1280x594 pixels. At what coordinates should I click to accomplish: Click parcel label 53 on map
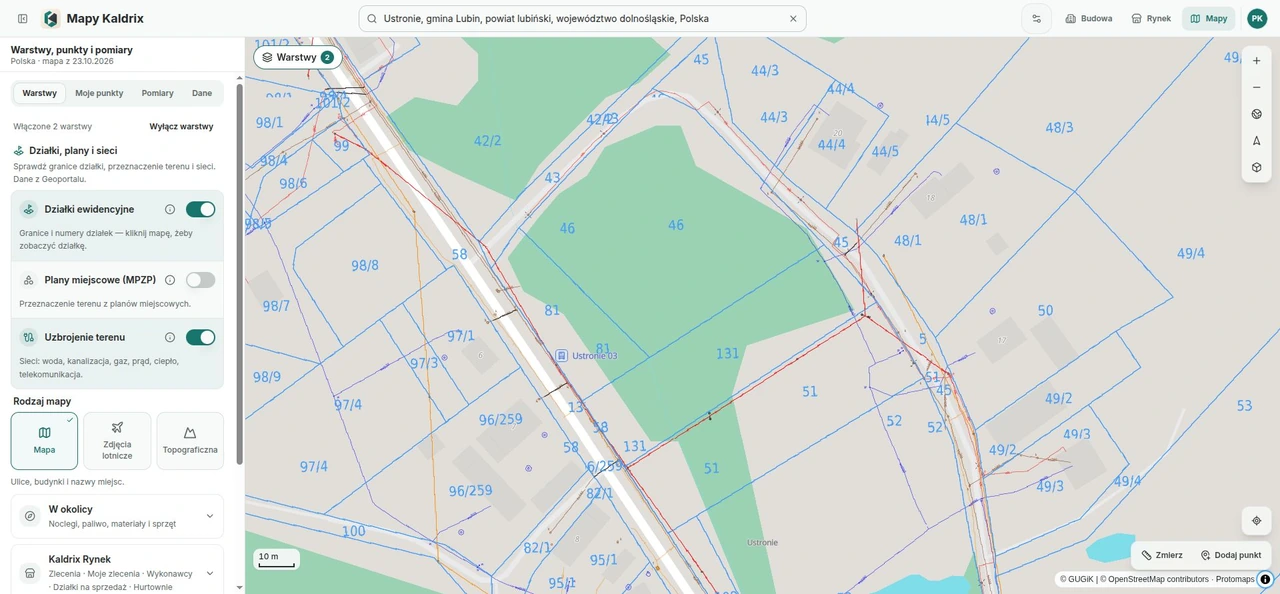(x=1244, y=405)
